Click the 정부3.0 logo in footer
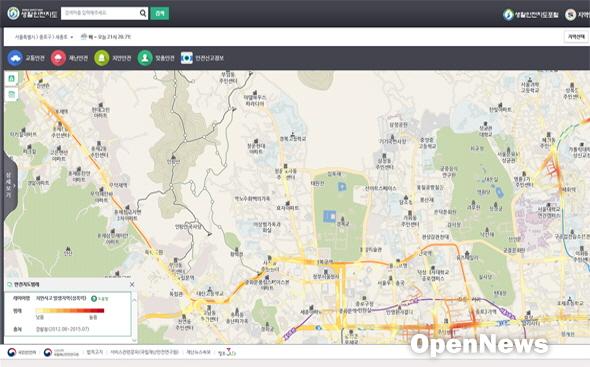The height and width of the screenshot is (367, 590). 227,352
